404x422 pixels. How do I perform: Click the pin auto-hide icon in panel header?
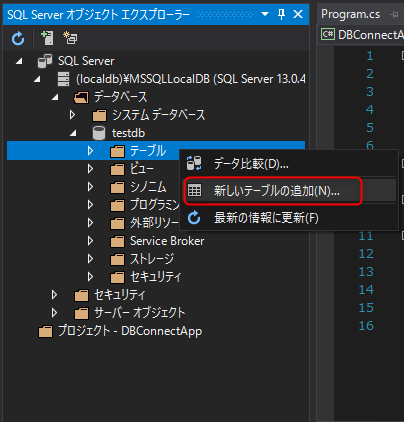click(x=282, y=14)
